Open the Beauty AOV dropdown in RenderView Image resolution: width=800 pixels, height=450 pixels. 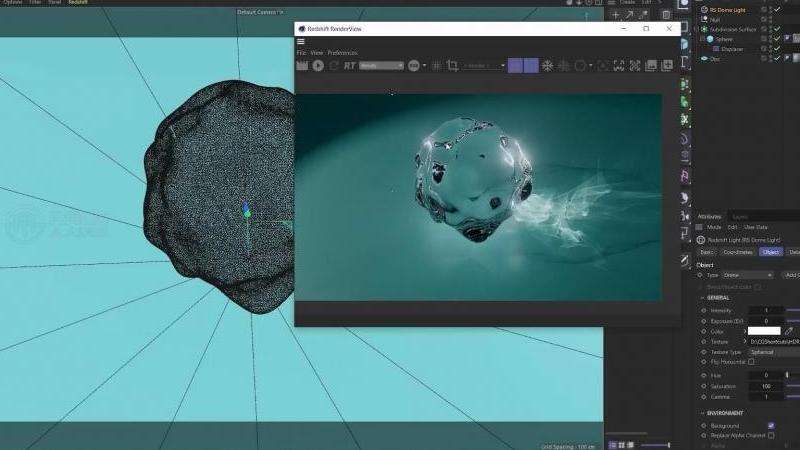381,65
